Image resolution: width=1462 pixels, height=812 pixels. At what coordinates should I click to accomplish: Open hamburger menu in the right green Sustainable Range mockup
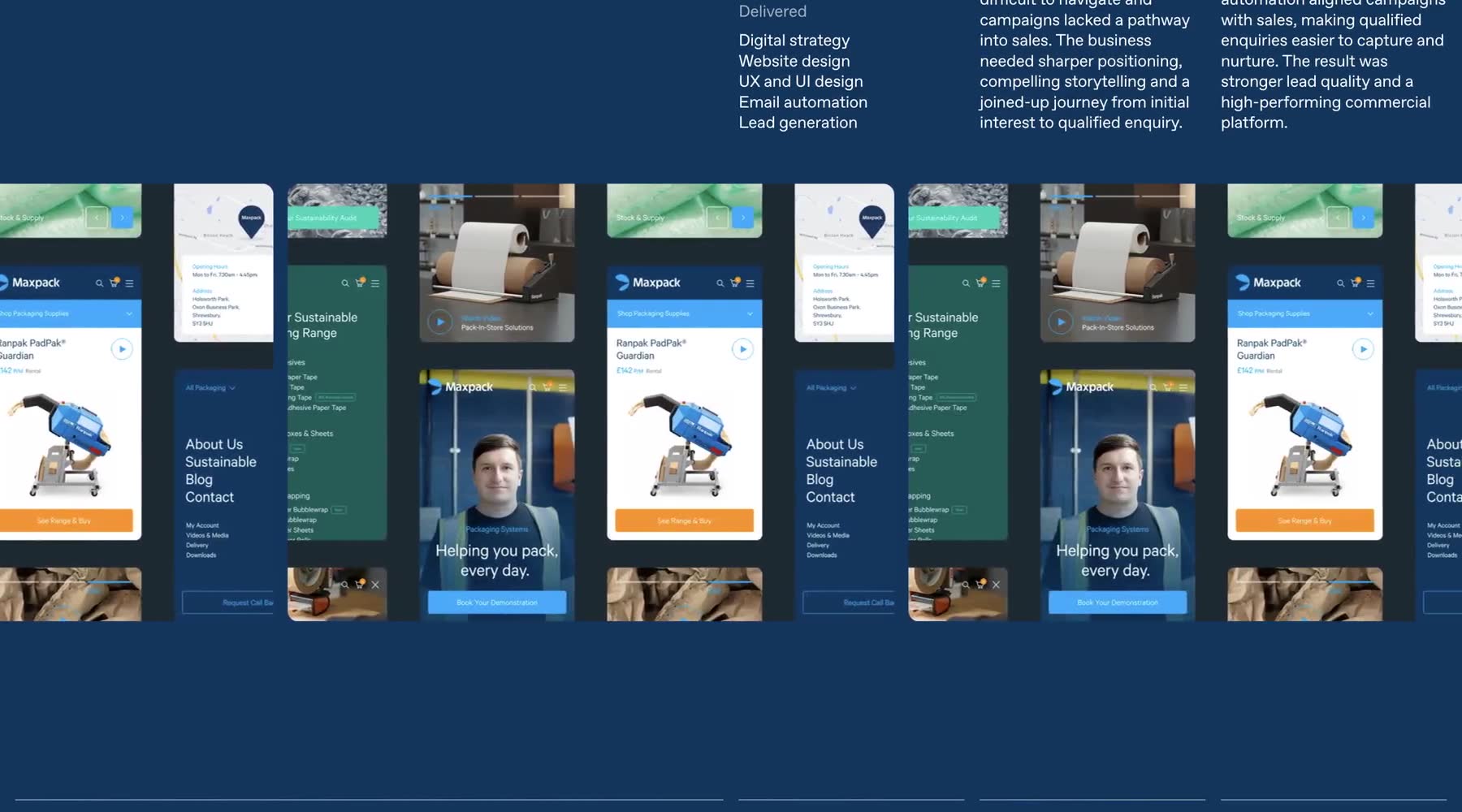click(996, 283)
